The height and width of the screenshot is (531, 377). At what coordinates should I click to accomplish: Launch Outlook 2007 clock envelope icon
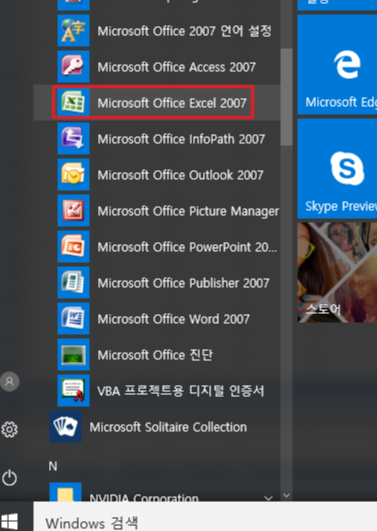pyautogui.click(x=73, y=175)
